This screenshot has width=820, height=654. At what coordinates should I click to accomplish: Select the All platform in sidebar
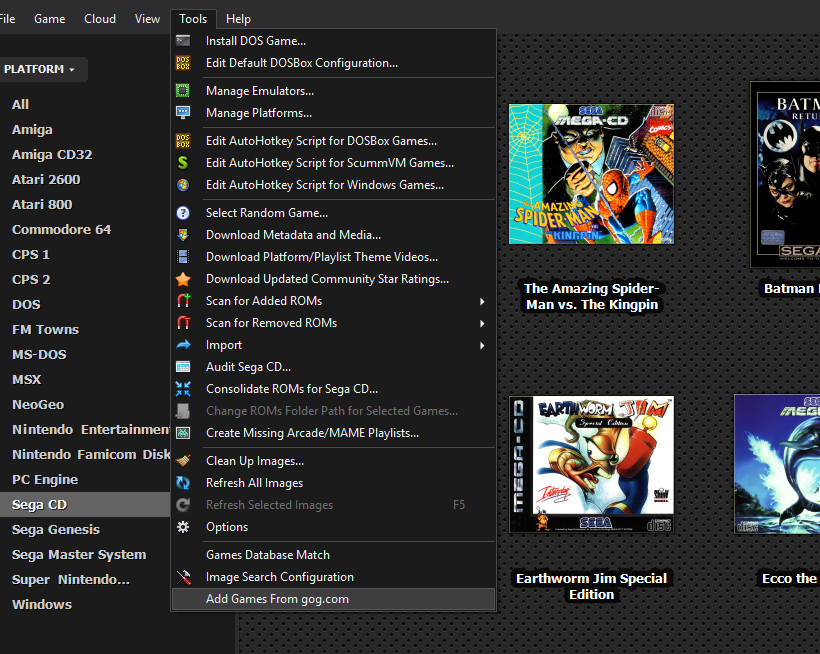[20, 105]
